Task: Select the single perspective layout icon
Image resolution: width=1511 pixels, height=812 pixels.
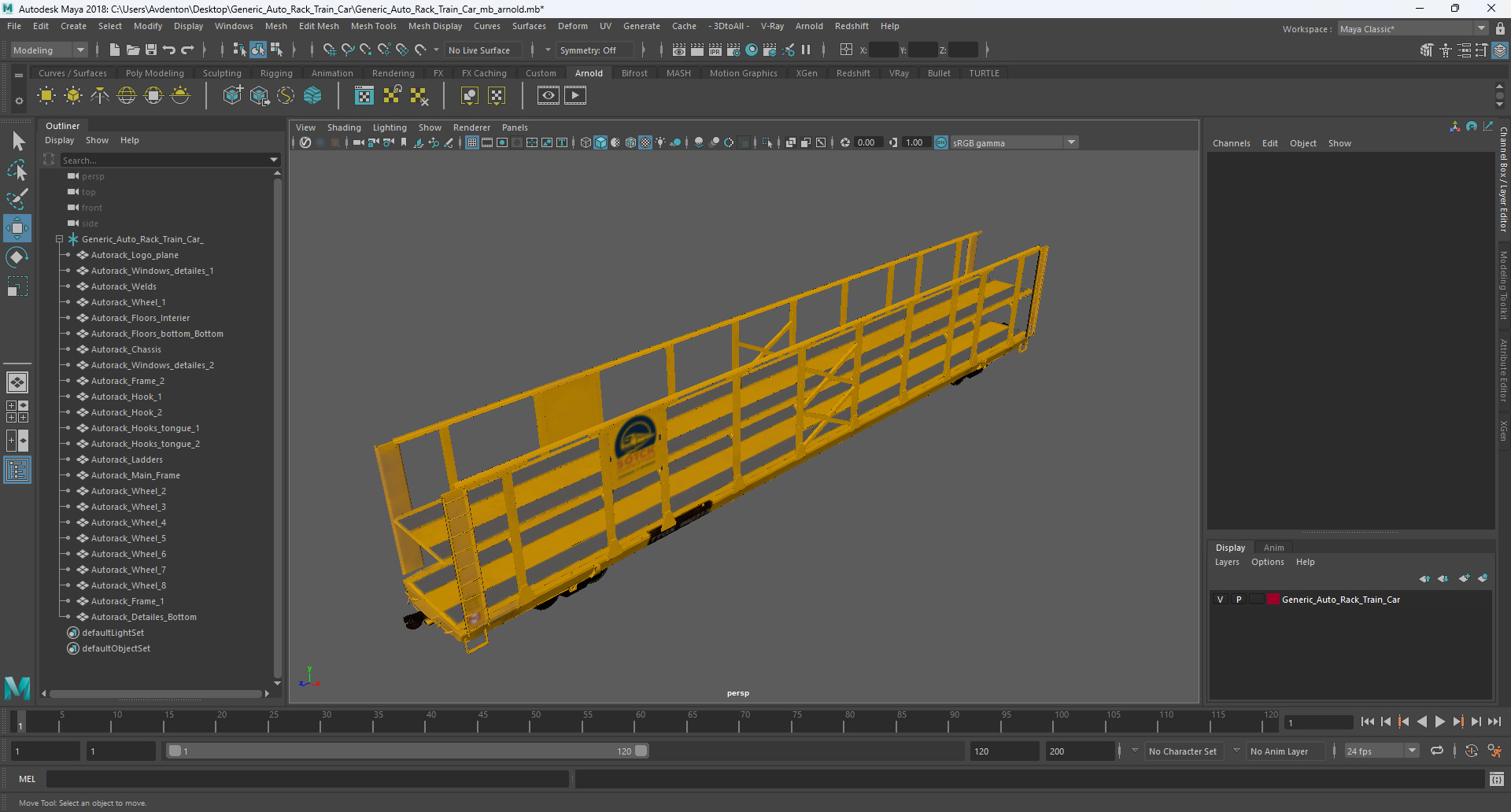Action: (17, 382)
